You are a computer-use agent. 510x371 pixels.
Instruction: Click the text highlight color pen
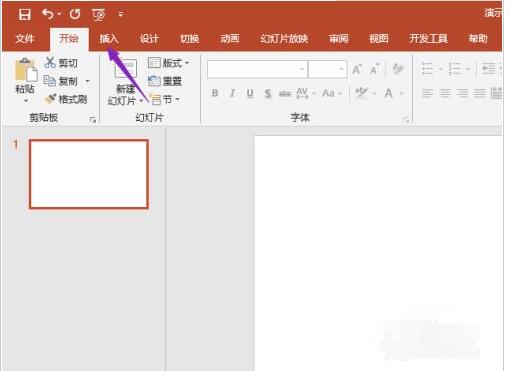[x=362, y=93]
